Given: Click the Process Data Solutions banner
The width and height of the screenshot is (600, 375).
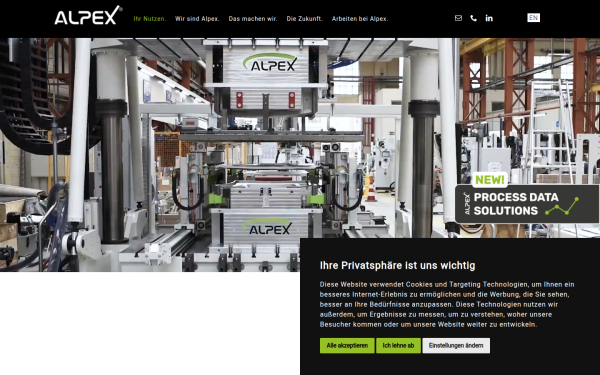Looking at the screenshot, I should coord(527,204).
